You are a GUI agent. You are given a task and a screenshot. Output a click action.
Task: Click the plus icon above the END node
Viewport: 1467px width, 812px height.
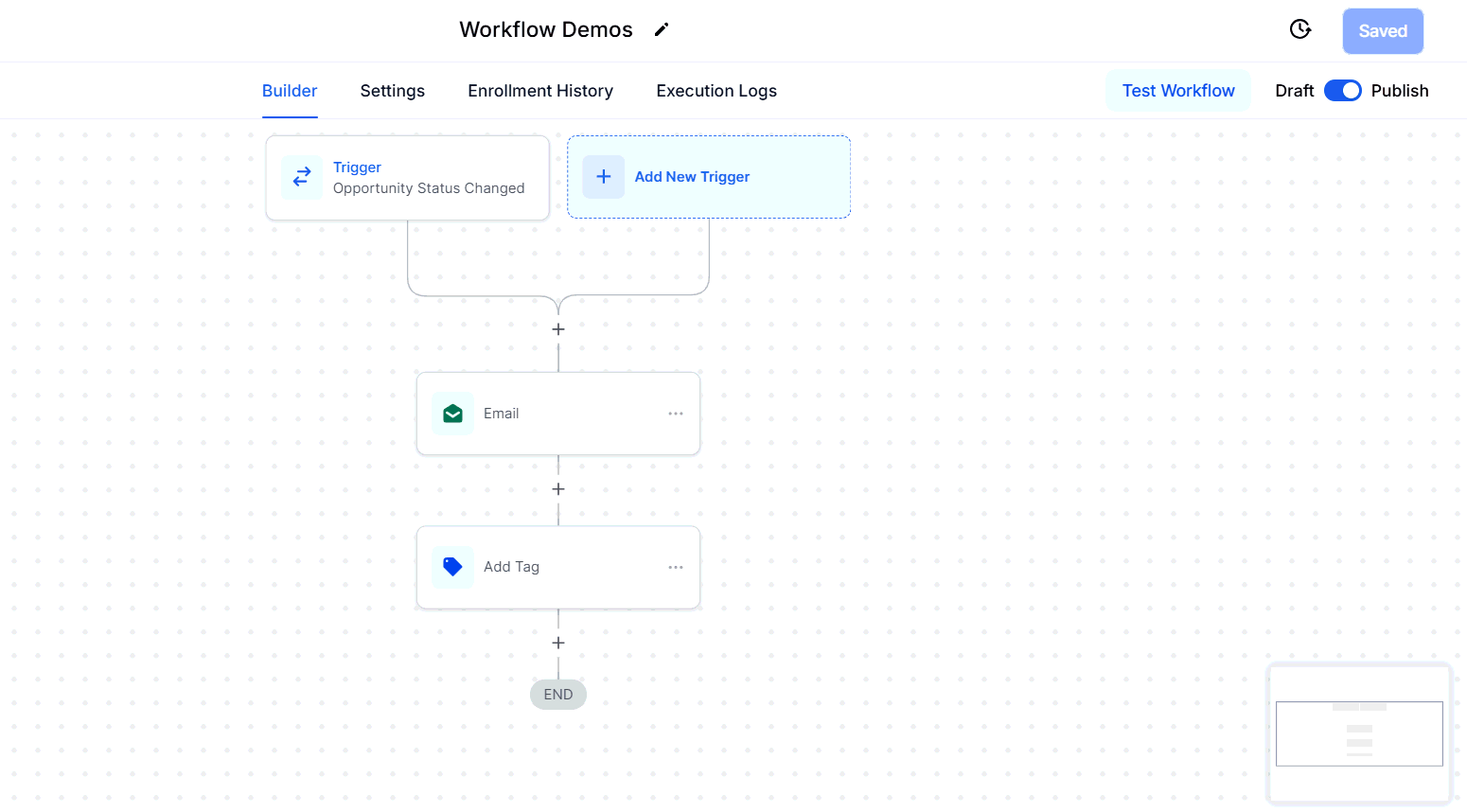click(x=557, y=643)
